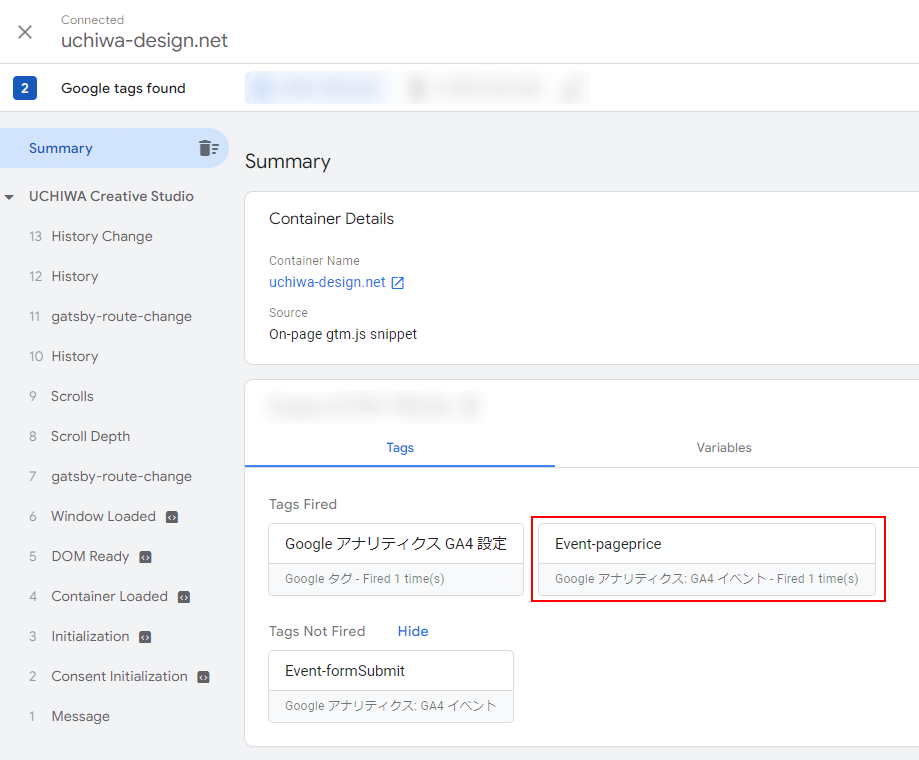Switch to the Tags tab

400,448
